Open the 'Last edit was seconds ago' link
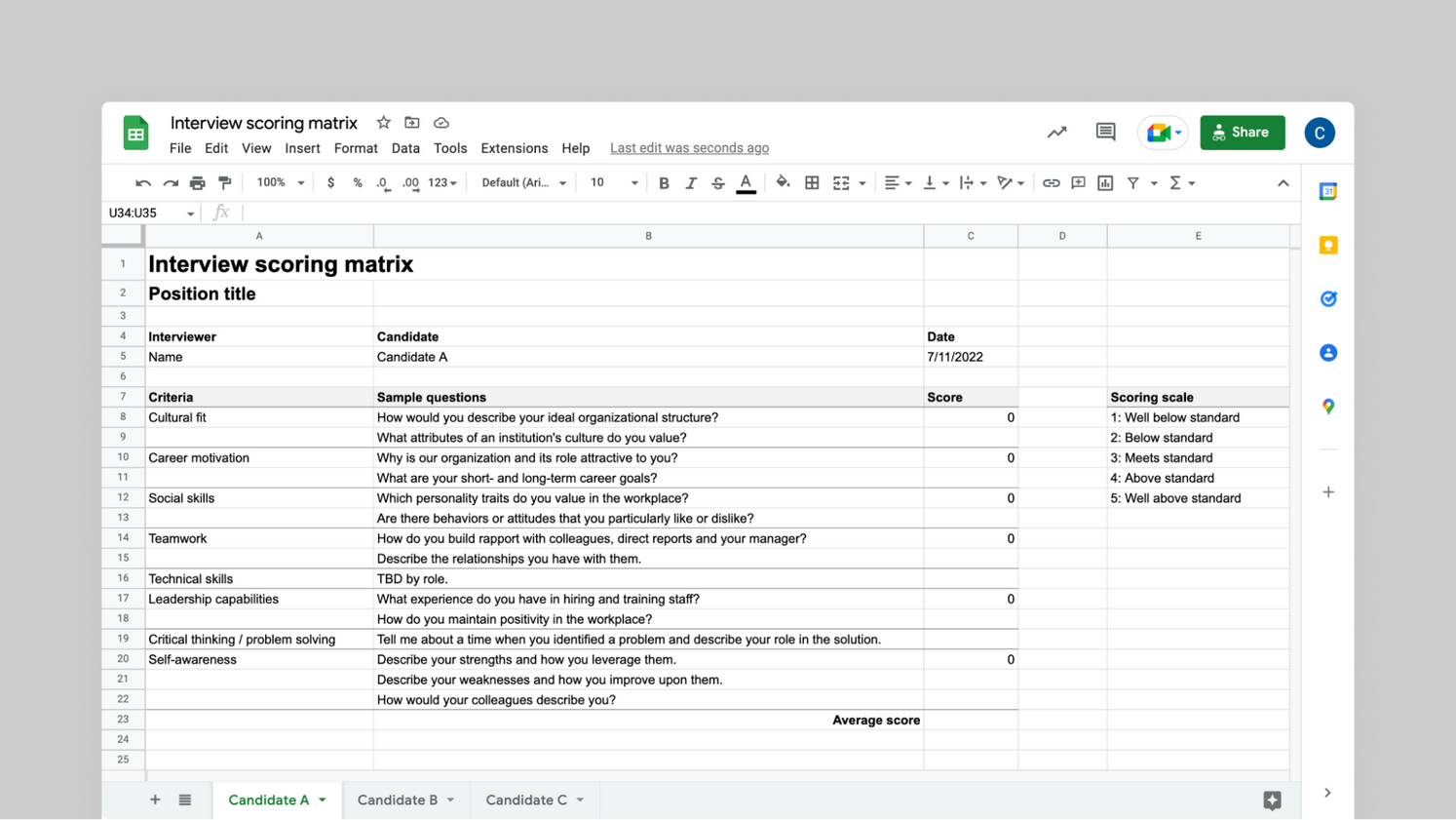1456x820 pixels. pyautogui.click(x=689, y=148)
